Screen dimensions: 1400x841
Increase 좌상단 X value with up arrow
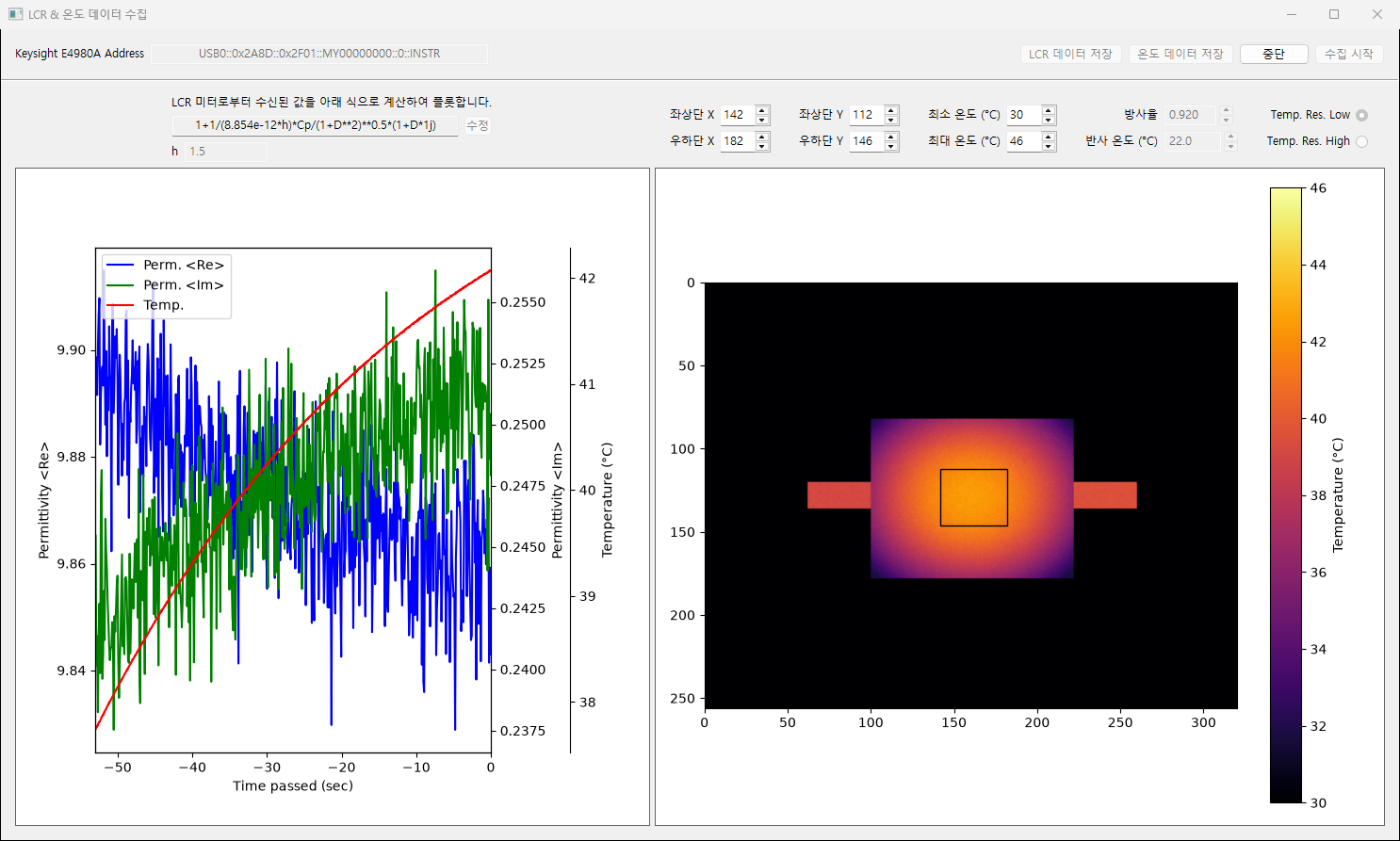point(762,110)
